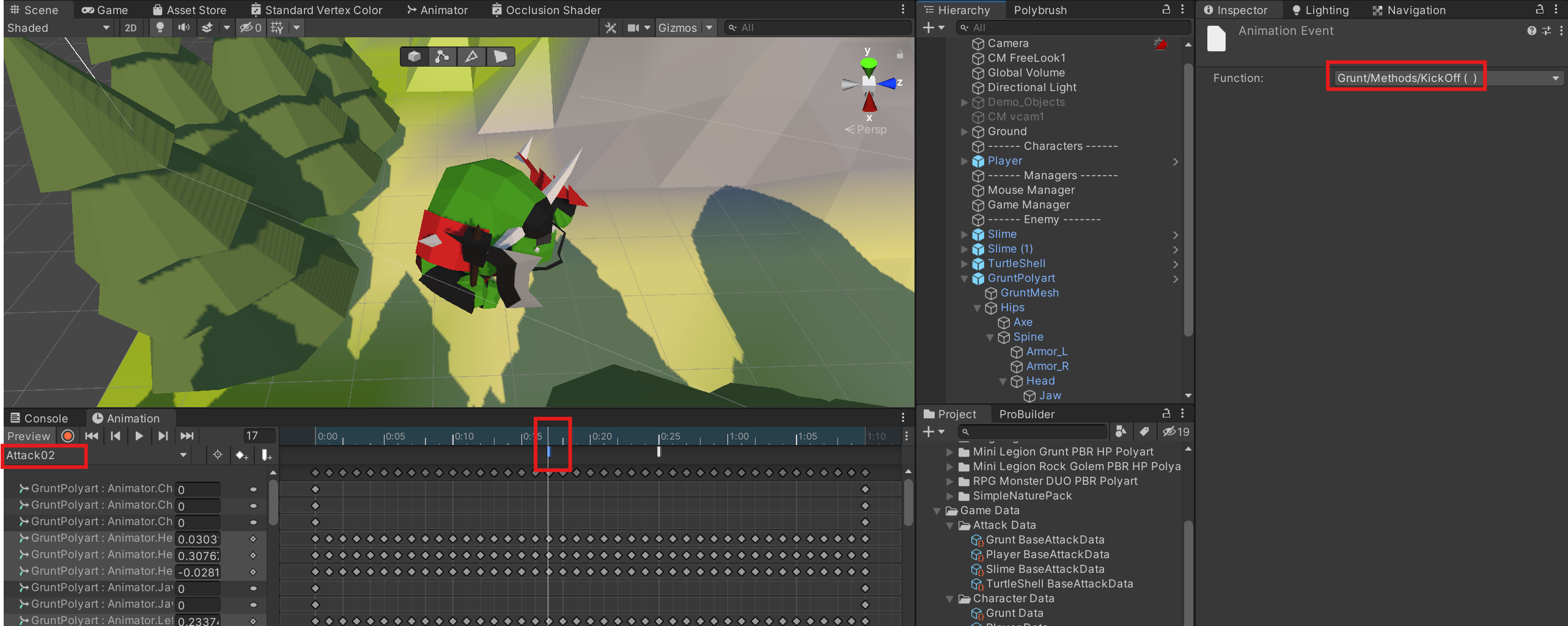The height and width of the screenshot is (626, 1568).
Task: Switch to the Console tab
Action: pyautogui.click(x=39, y=418)
